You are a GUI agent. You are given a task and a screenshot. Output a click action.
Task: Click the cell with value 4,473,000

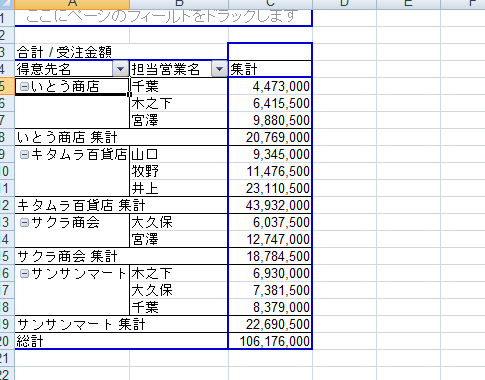tap(270, 86)
